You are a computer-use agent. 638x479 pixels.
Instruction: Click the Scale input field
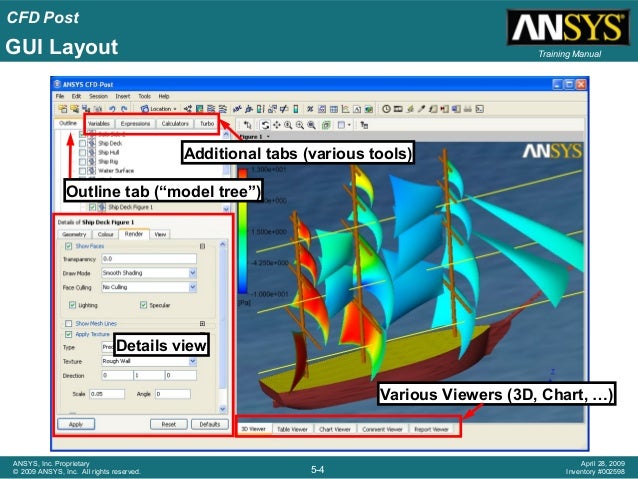coord(107,394)
